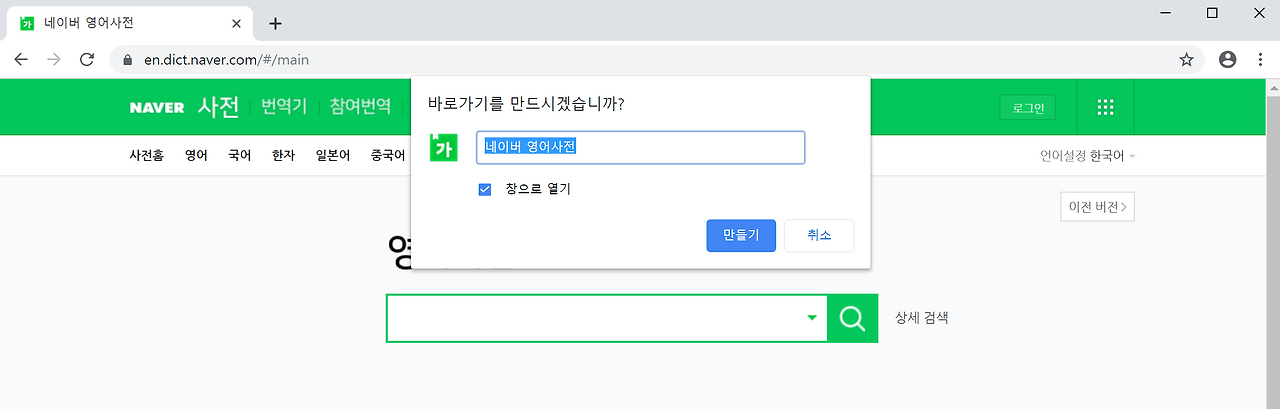The width and height of the screenshot is (1280, 409).
Task: Click the green magnifier search button
Action: click(x=852, y=318)
